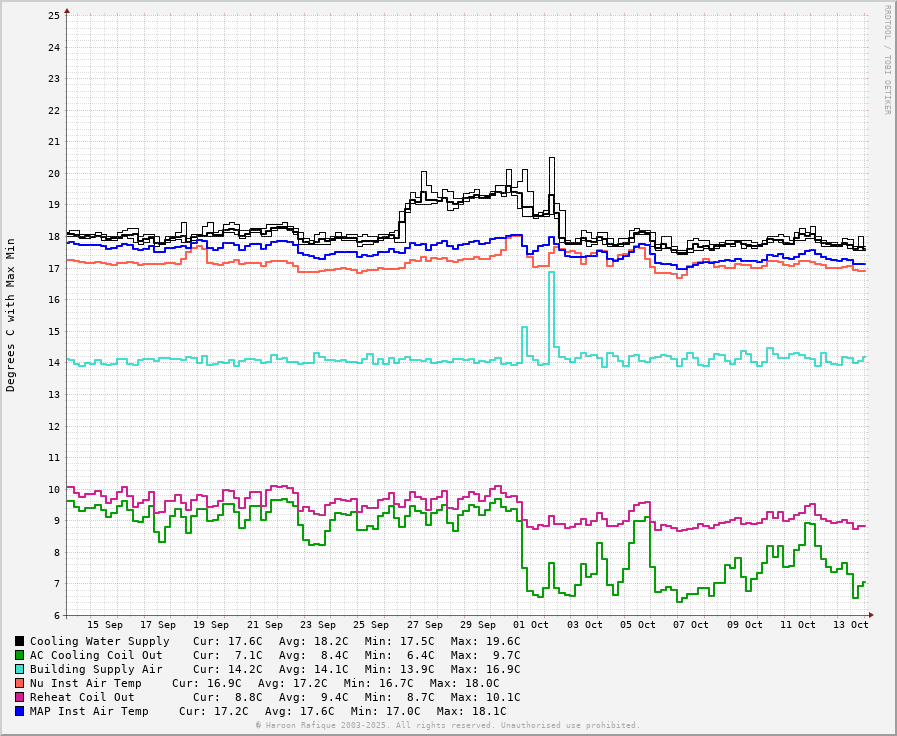
Task: Click the 07 Oct date on time axis
Action: coord(691,625)
